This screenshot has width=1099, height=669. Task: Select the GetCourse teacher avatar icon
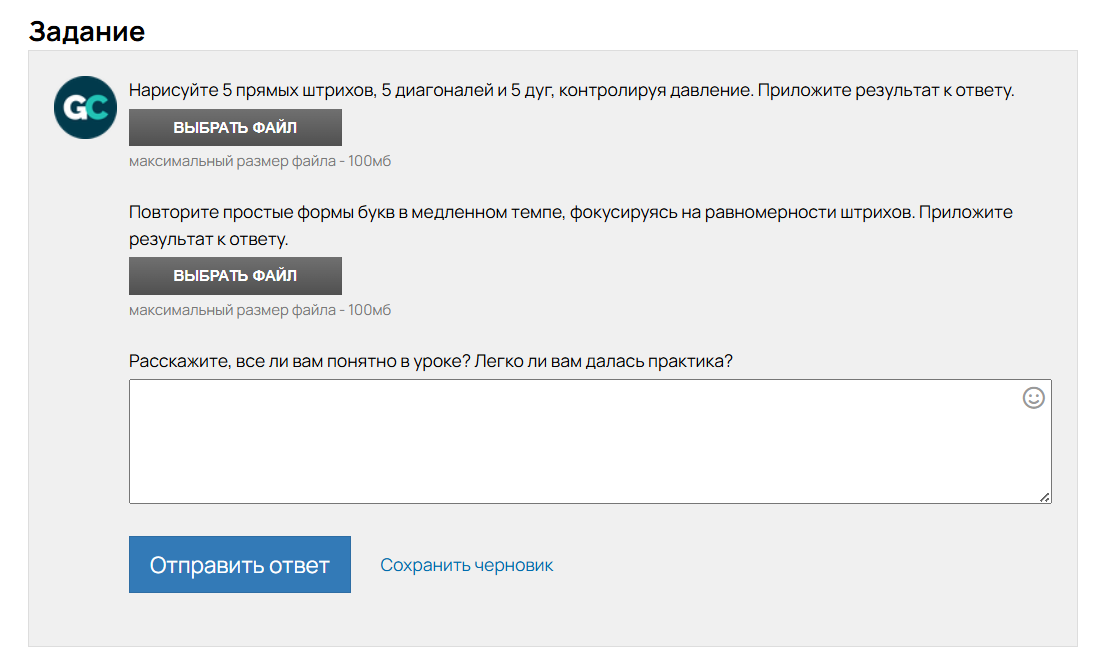tap(85, 107)
